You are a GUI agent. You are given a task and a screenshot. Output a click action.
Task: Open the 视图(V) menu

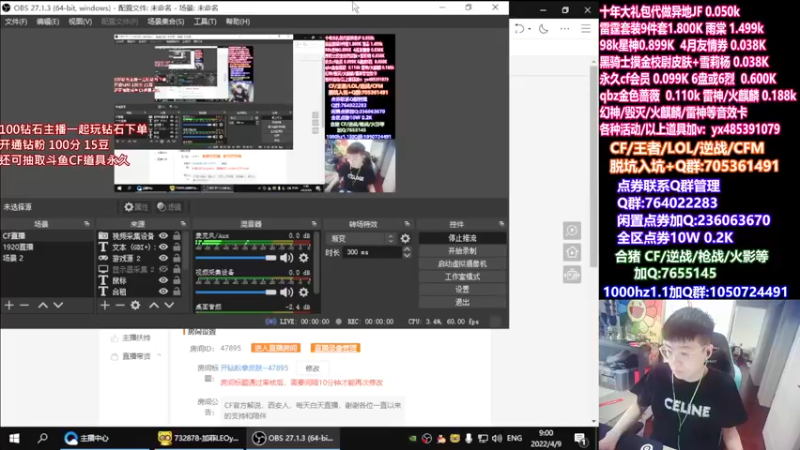80,22
